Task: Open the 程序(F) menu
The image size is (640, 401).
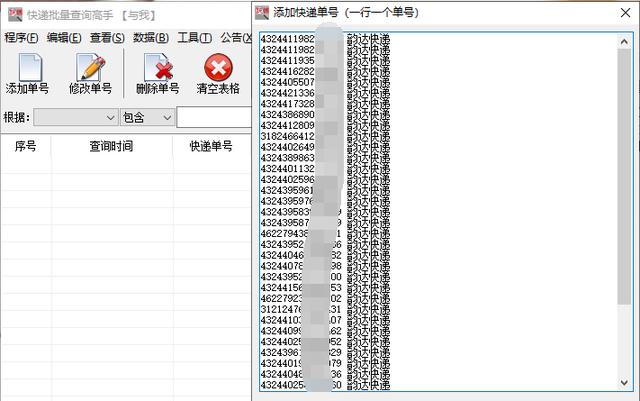Action: click(21, 38)
